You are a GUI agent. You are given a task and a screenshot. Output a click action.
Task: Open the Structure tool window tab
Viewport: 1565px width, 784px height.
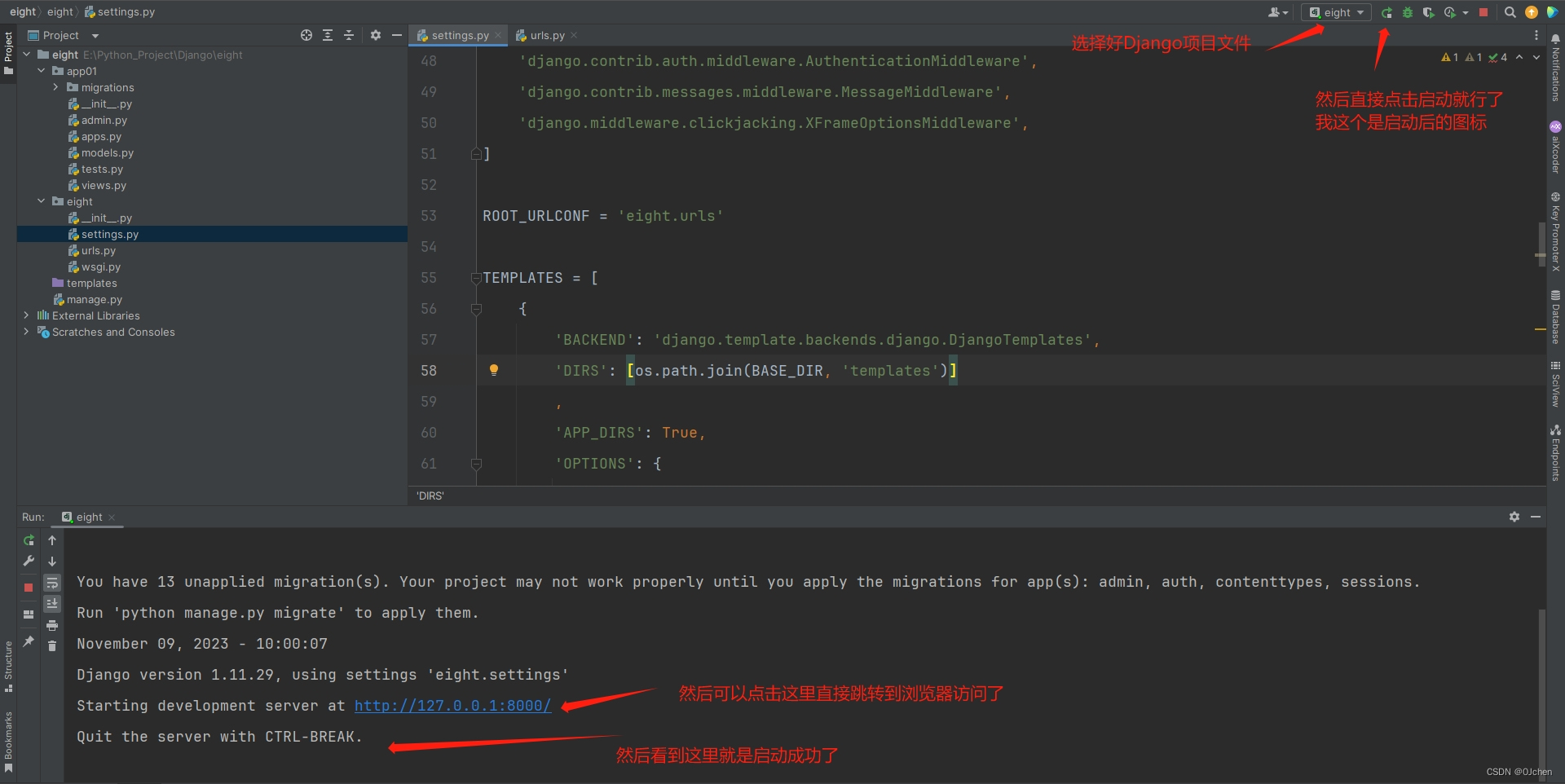pyautogui.click(x=8, y=666)
